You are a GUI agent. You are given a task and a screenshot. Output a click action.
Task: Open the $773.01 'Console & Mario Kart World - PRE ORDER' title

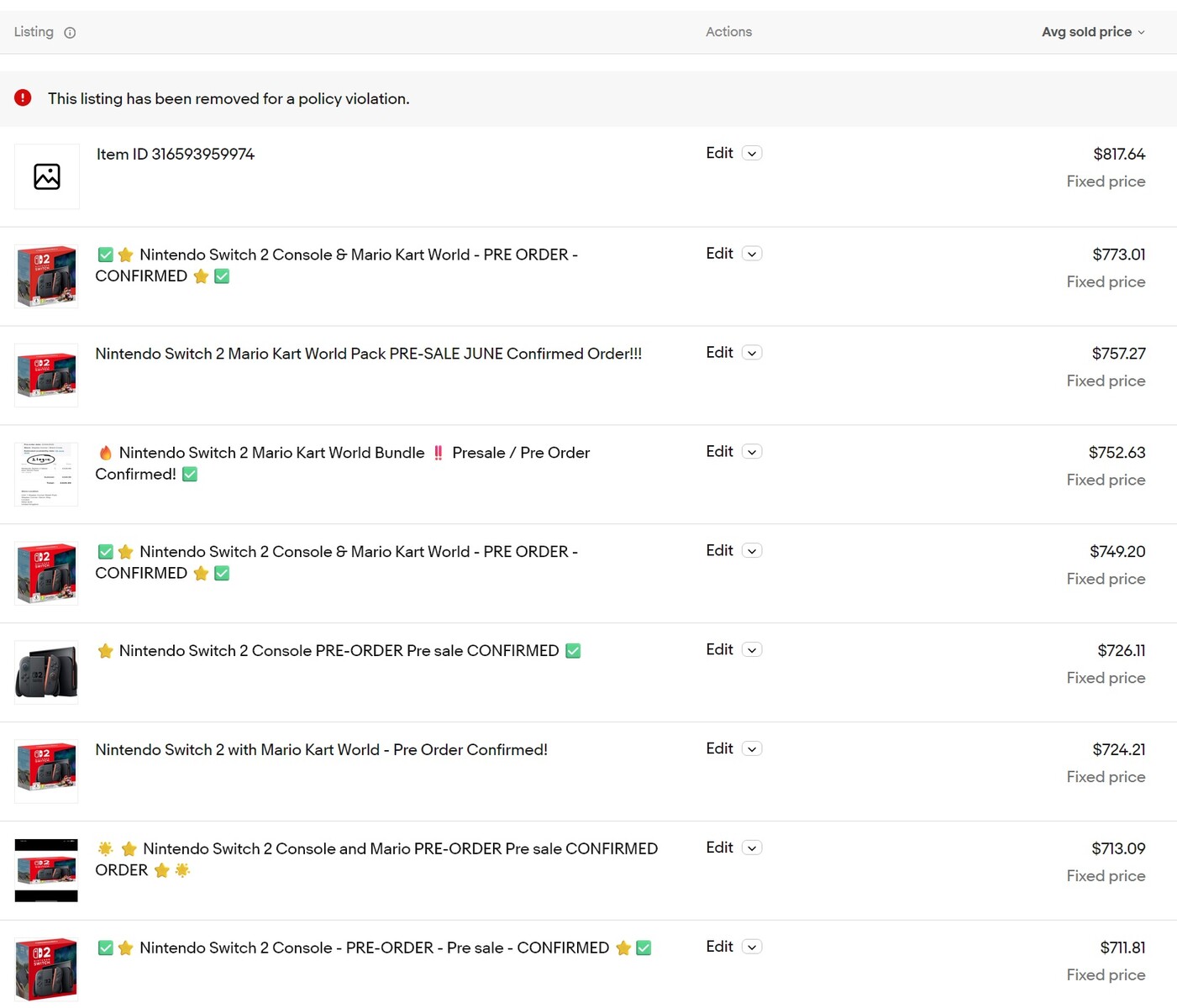click(337, 265)
